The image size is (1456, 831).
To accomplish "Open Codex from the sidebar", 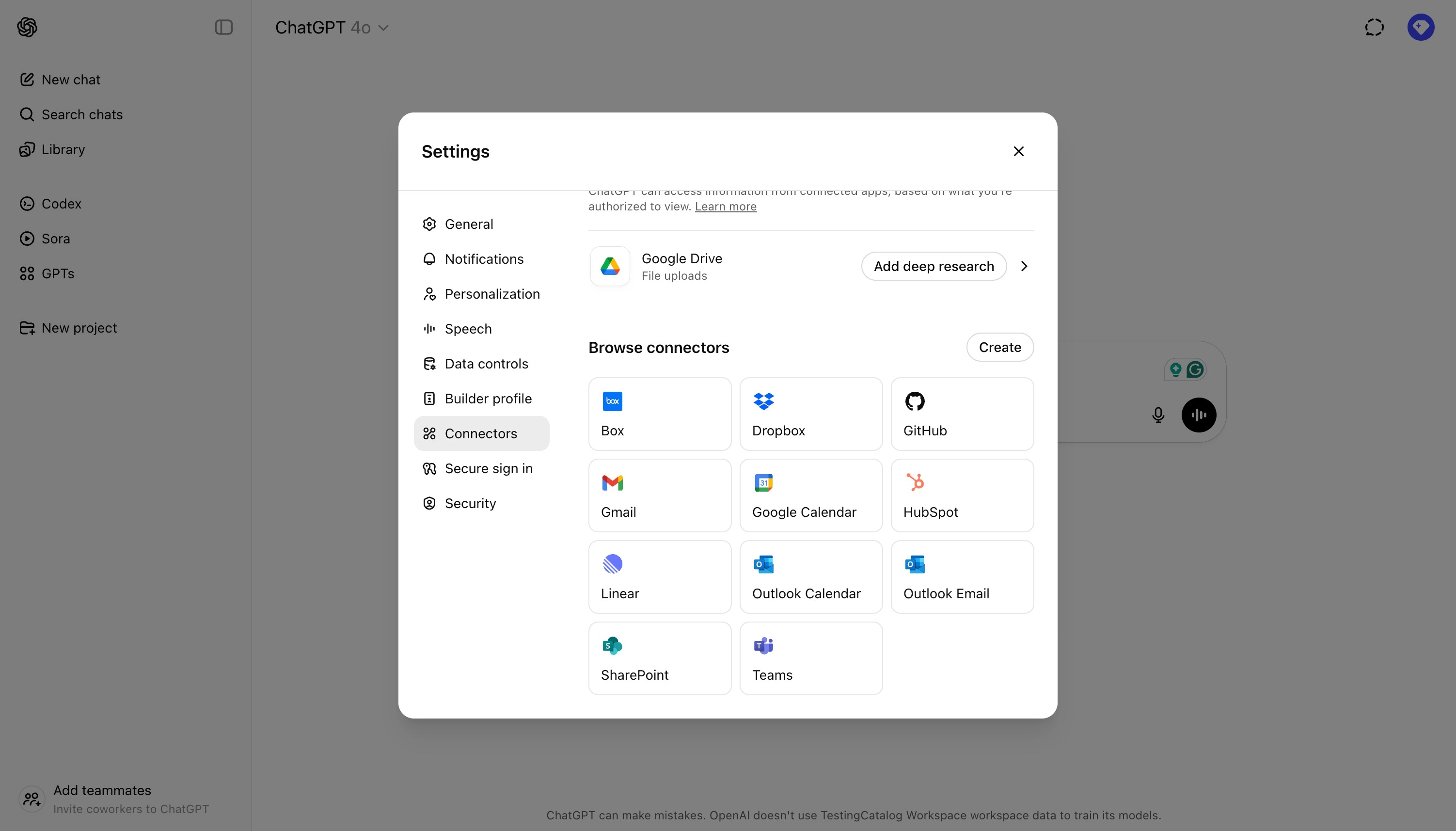I will 51,204.
